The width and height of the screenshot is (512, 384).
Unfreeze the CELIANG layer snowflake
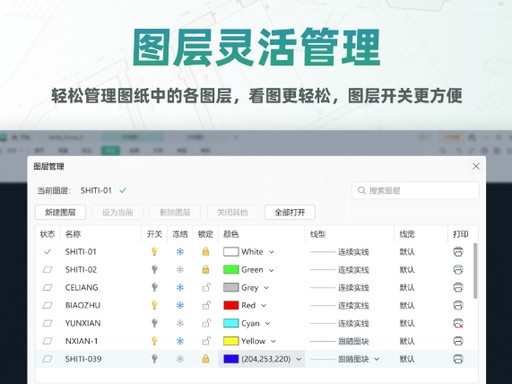[180, 287]
